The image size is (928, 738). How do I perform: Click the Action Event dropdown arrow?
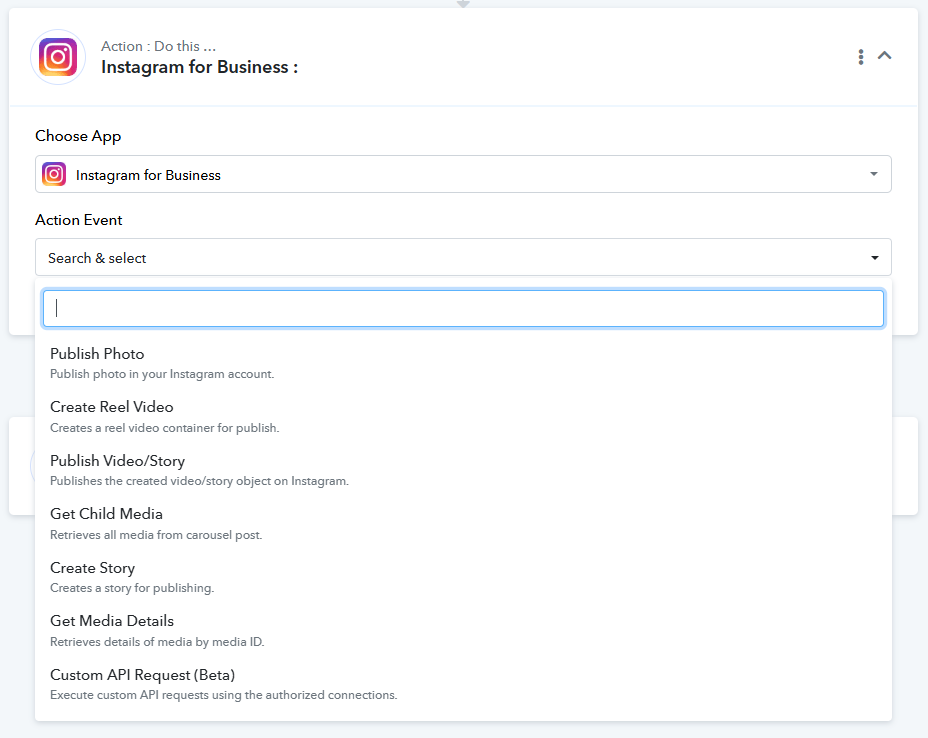coord(874,257)
